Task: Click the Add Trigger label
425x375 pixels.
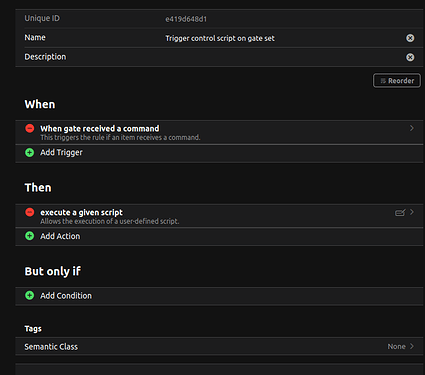Action: pyautogui.click(x=61, y=152)
